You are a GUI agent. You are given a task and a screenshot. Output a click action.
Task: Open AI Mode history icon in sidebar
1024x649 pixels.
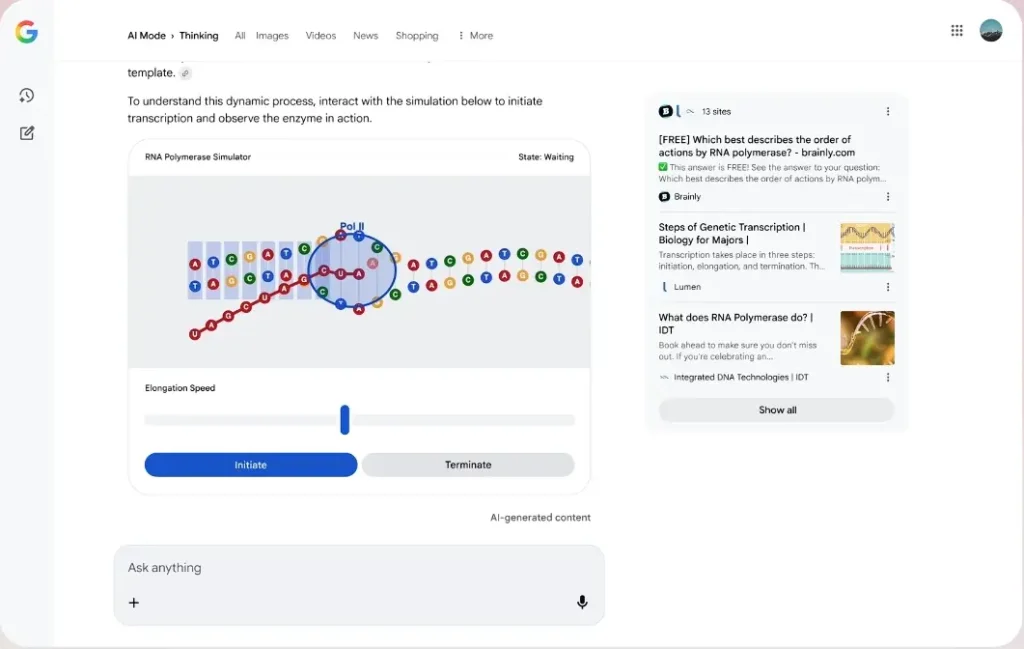click(x=27, y=96)
